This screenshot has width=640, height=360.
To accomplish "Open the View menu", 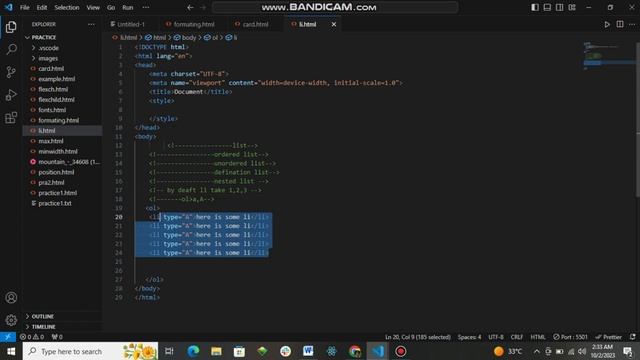I will click(93, 7).
